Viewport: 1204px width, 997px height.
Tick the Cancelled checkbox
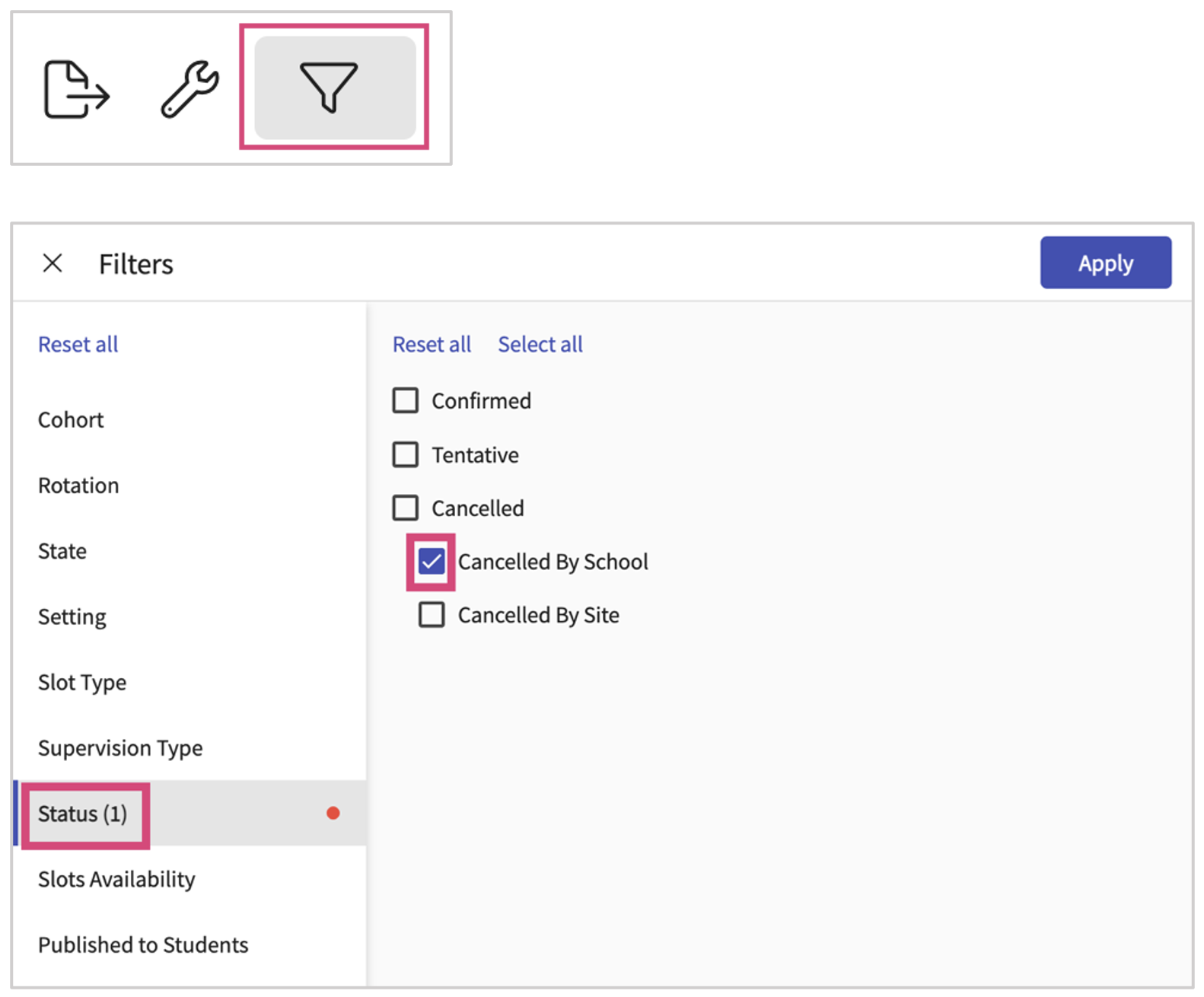coord(406,508)
